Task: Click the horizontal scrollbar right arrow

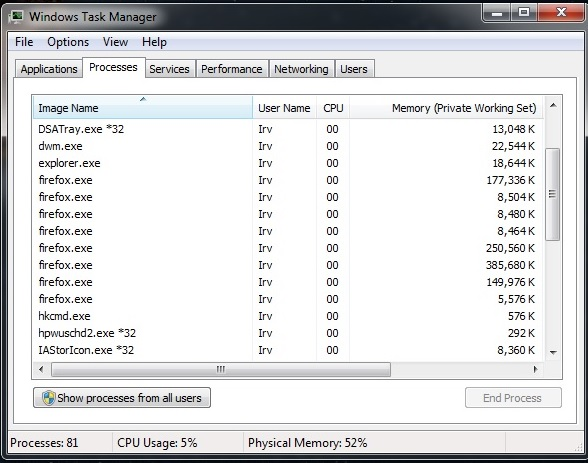Action: pyautogui.click(x=535, y=369)
